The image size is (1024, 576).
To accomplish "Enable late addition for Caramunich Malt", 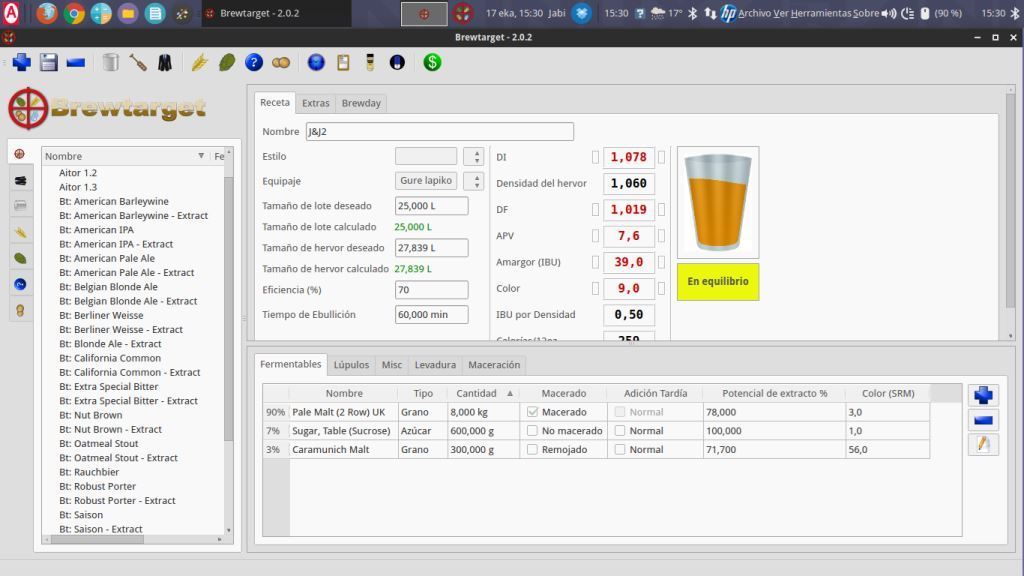I will pos(620,450).
